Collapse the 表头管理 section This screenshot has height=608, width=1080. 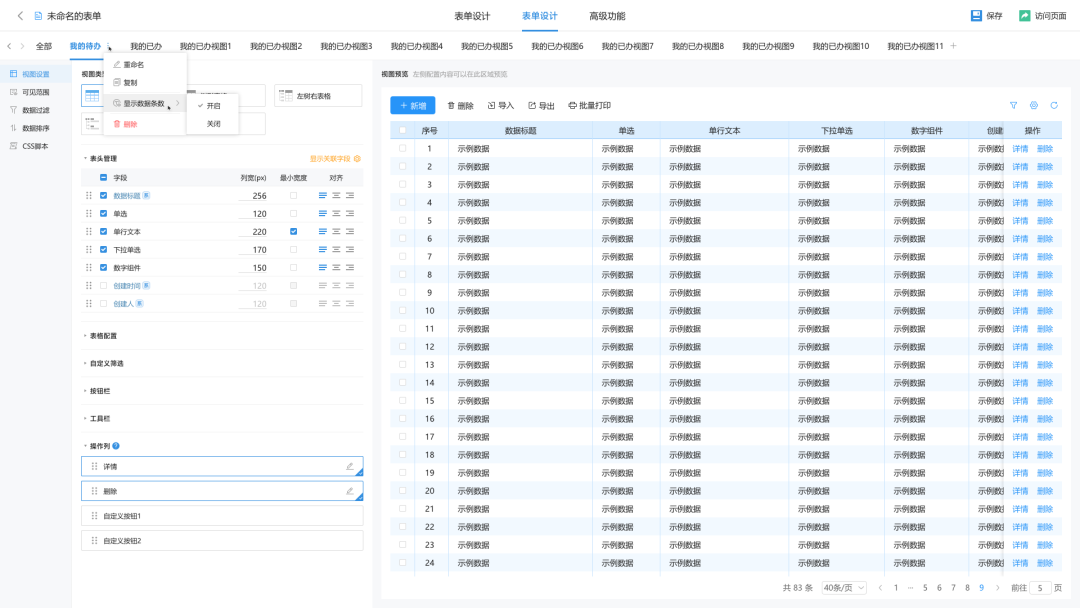click(94, 158)
